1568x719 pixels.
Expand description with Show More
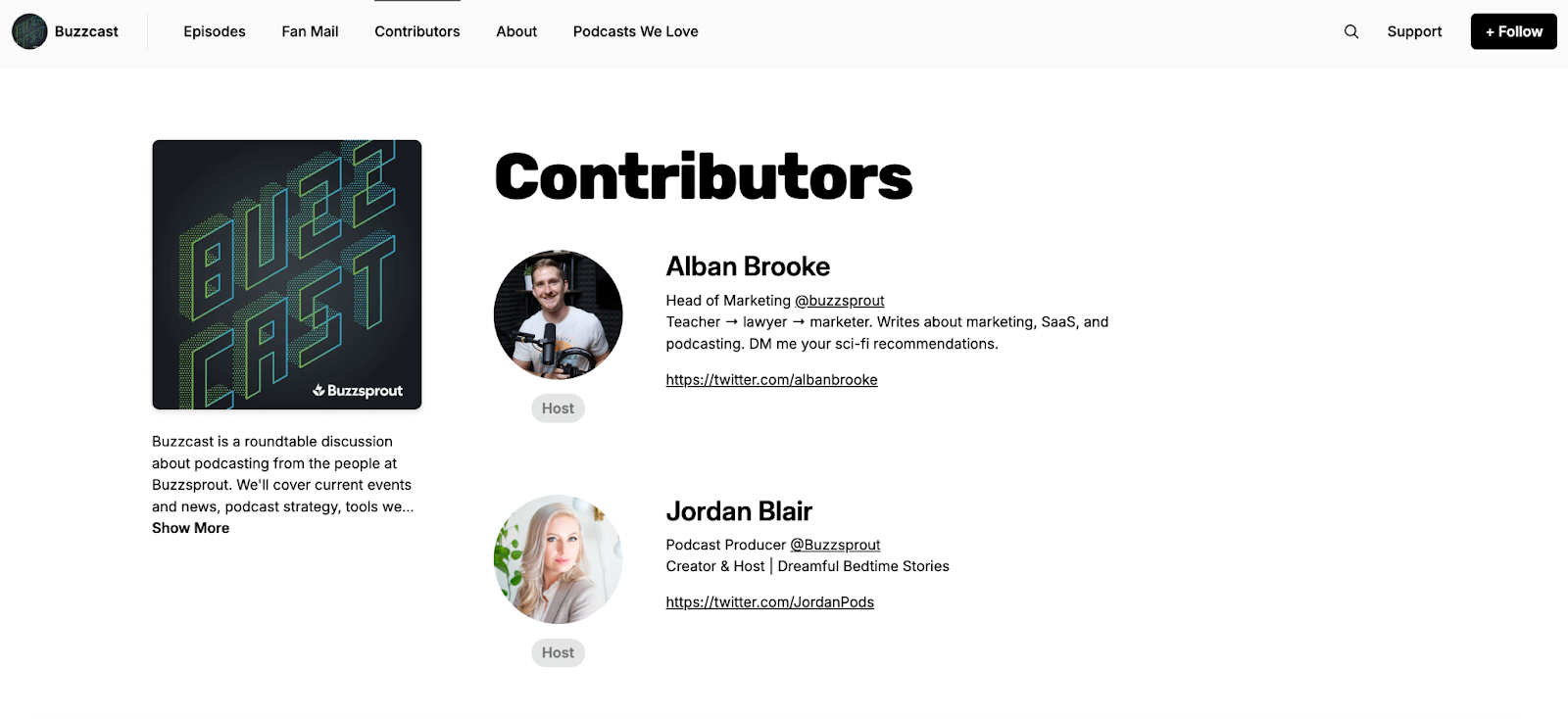(191, 528)
